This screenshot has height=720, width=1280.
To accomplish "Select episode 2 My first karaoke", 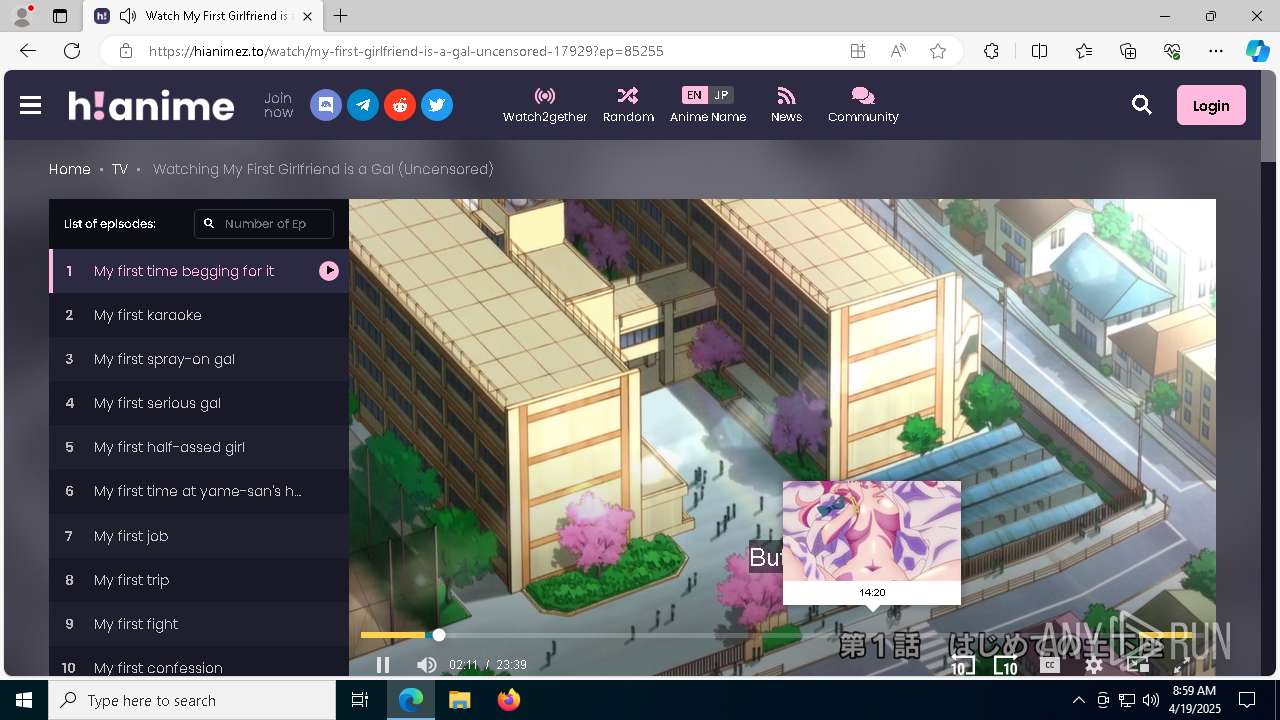I will (199, 315).
